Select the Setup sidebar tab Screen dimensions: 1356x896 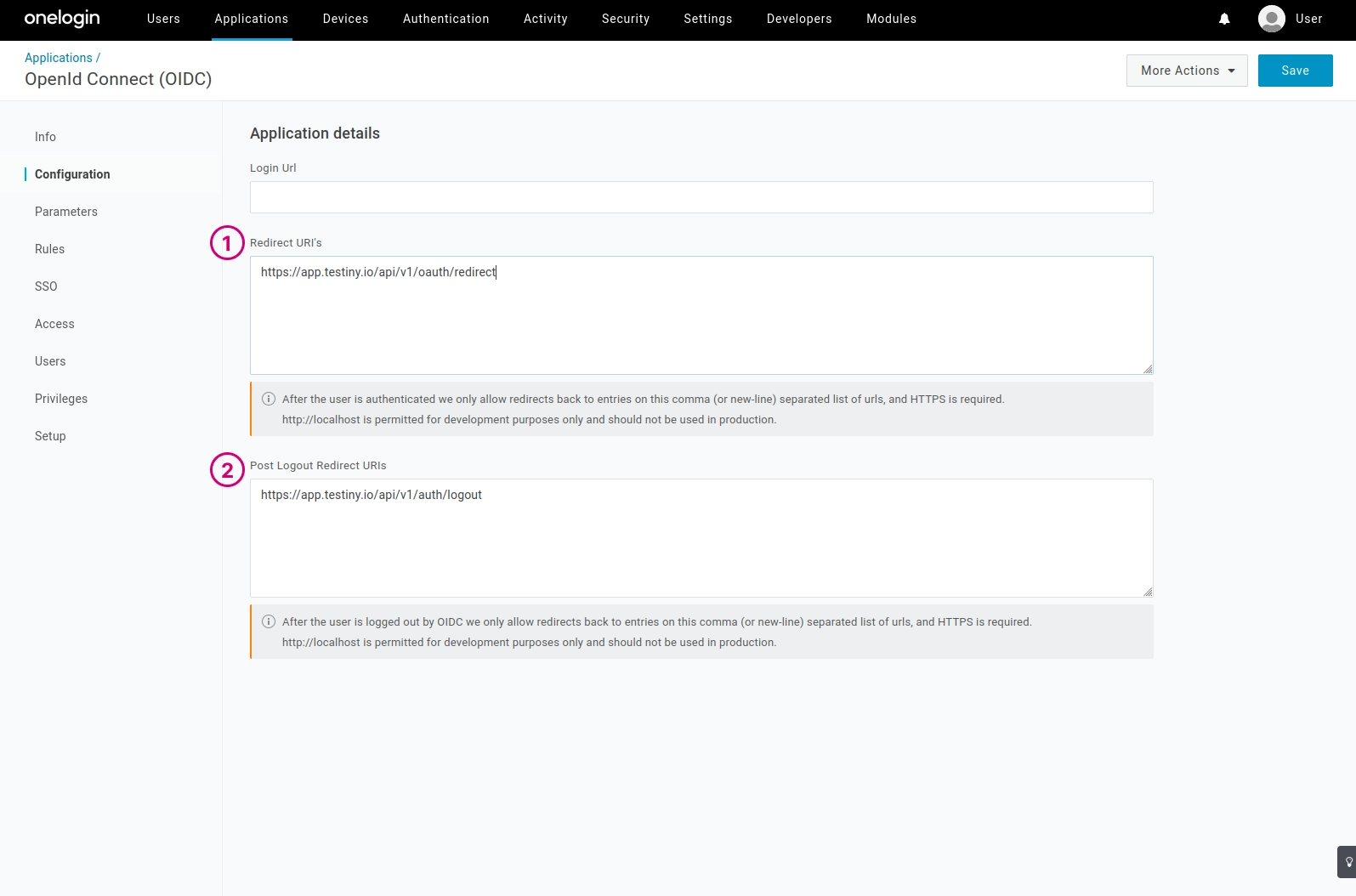(50, 436)
